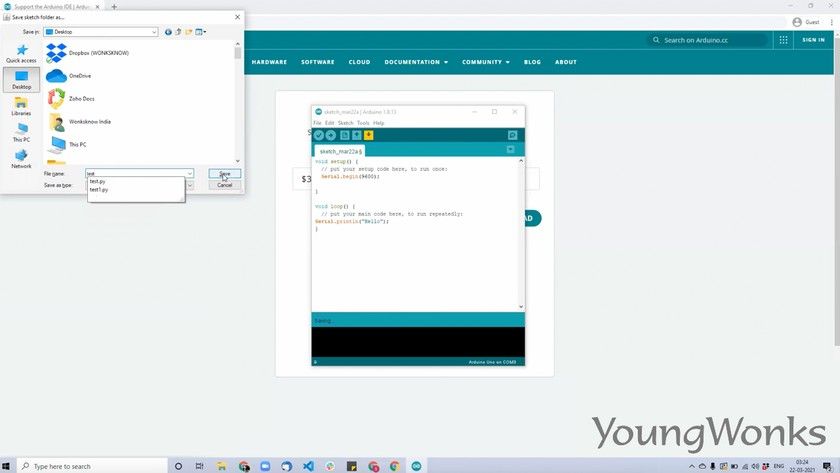Click Save button in save dialog
This screenshot has width=840, height=473.
click(224, 174)
